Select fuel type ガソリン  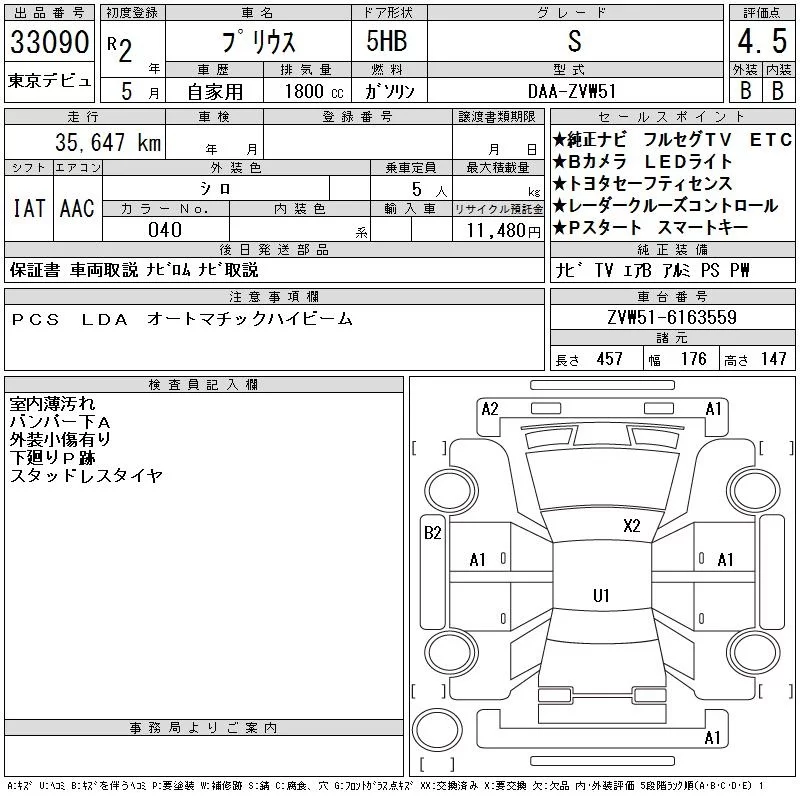click(389, 91)
